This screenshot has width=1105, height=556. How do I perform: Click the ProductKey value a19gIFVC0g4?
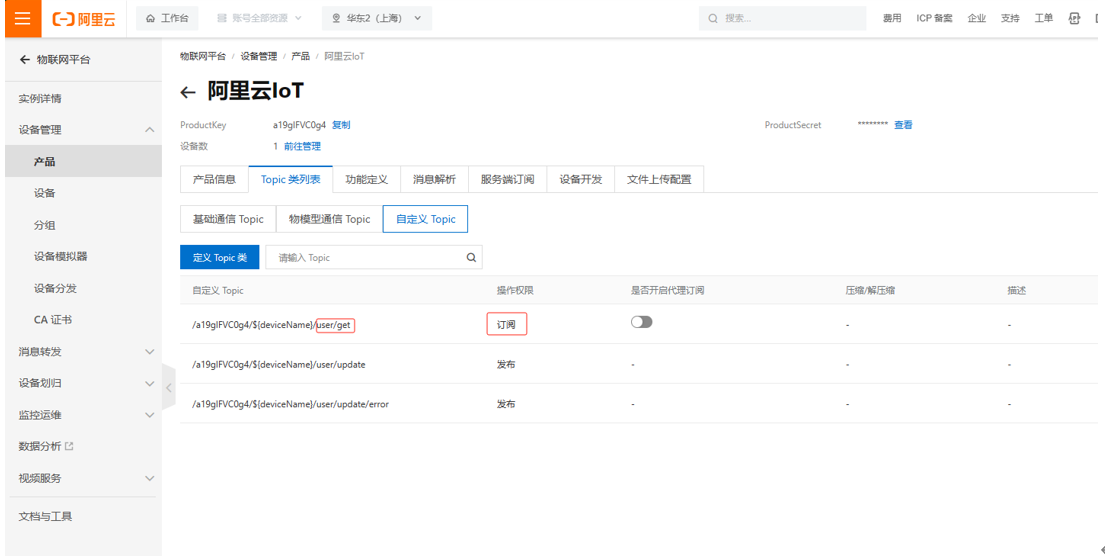300,125
